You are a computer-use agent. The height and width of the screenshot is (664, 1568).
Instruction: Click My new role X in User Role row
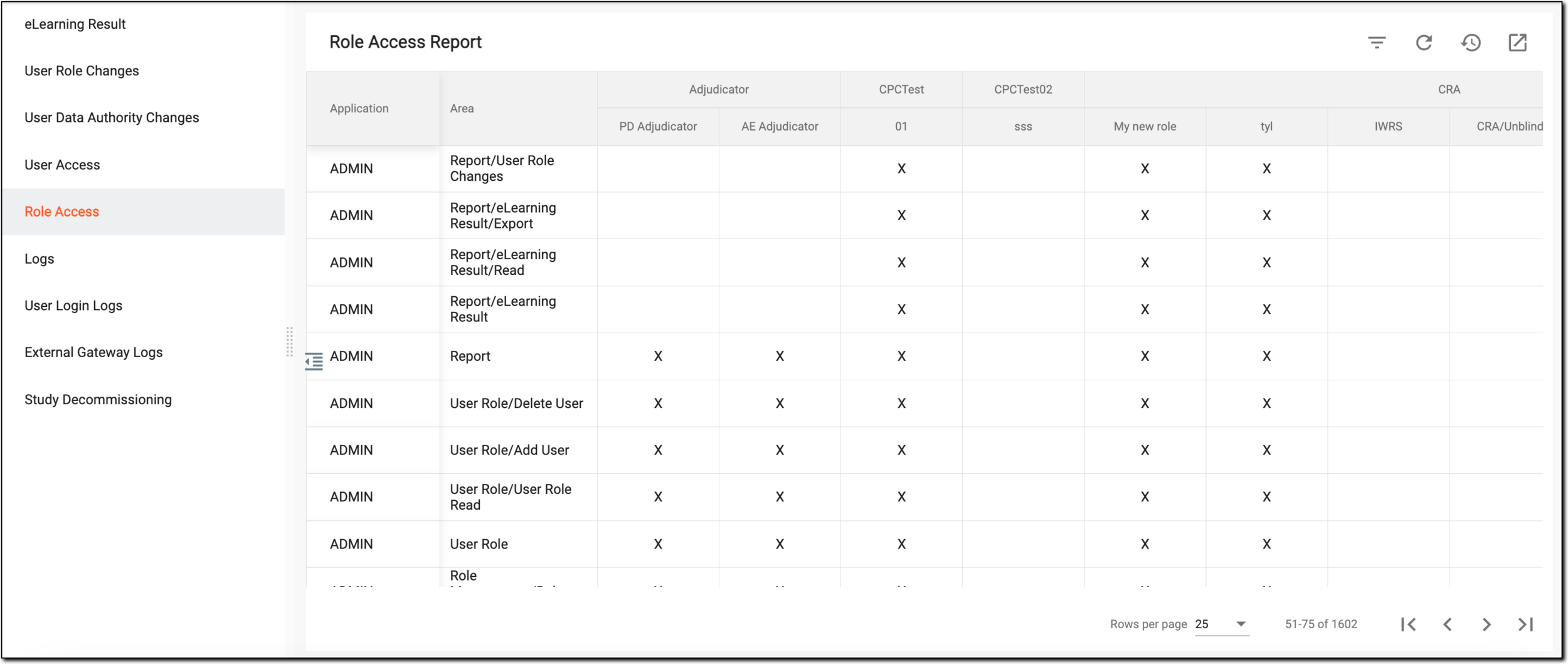pos(1145,544)
